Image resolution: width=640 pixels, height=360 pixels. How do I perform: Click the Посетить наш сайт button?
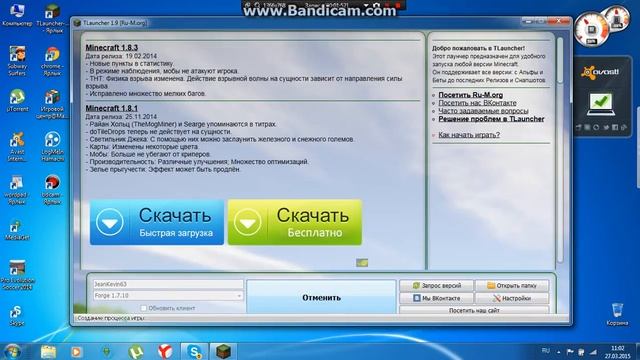click(x=474, y=310)
